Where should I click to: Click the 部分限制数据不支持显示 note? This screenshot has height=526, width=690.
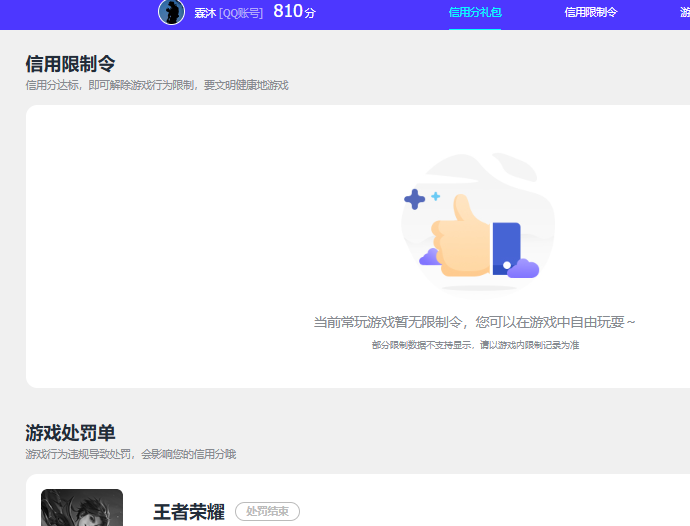475,345
